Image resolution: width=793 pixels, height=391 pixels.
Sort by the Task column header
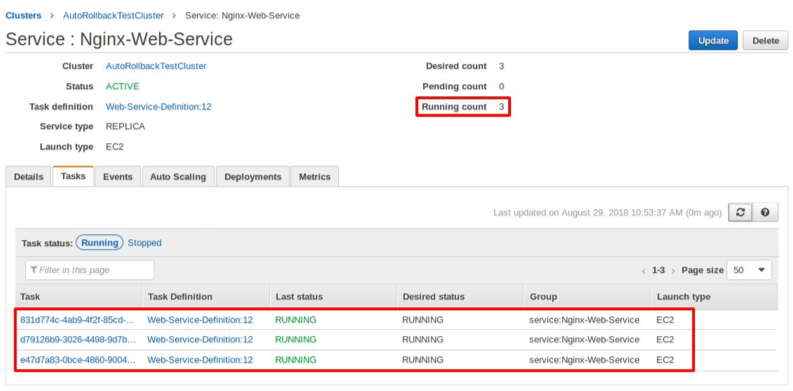(x=78, y=297)
